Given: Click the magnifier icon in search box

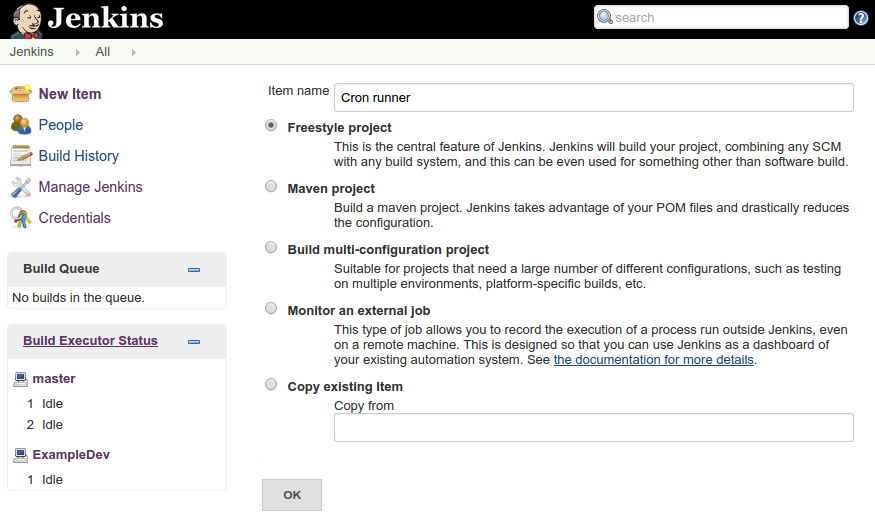Looking at the screenshot, I should pos(605,17).
